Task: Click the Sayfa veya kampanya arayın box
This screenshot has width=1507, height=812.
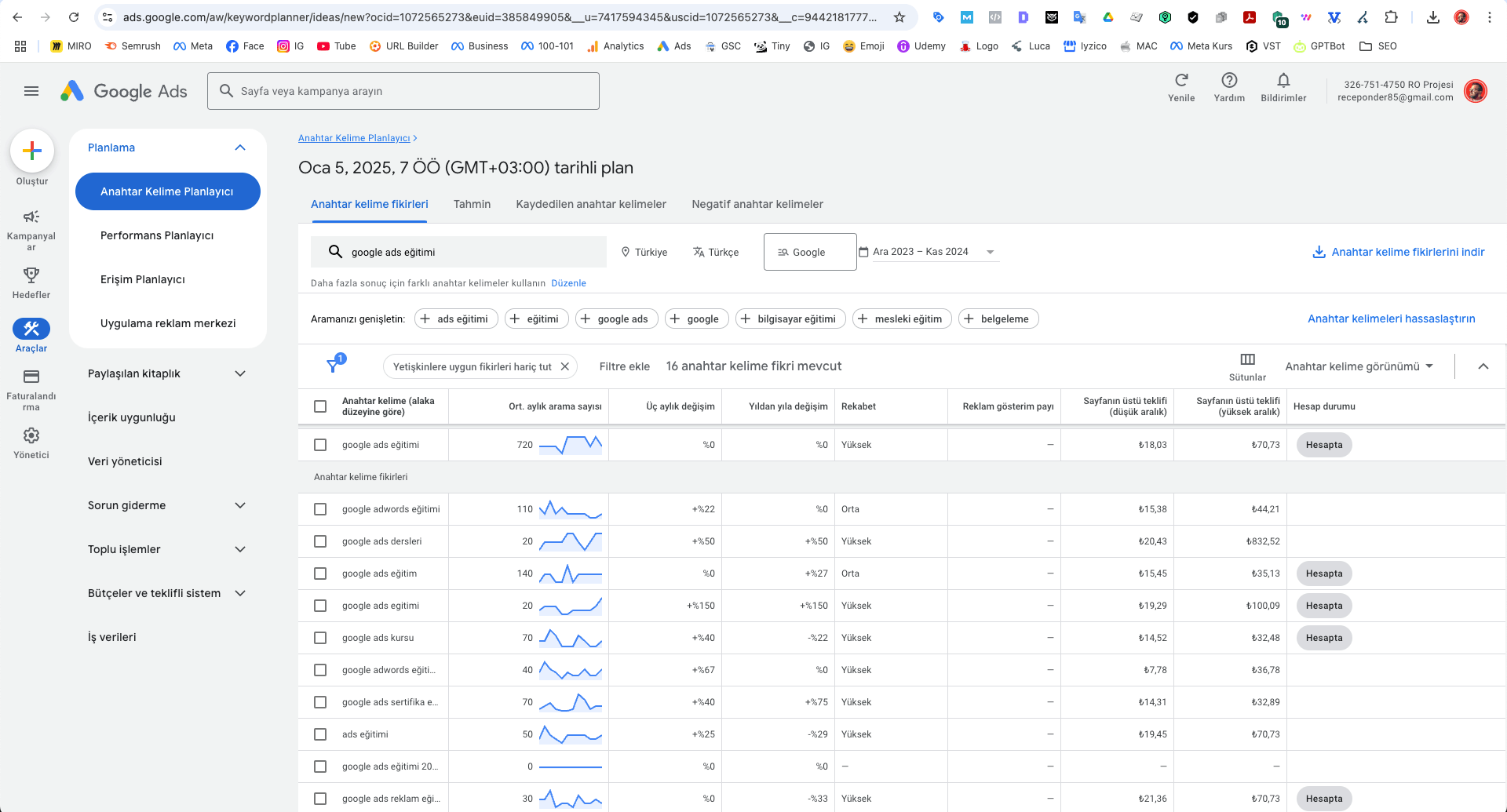Action: [403, 91]
